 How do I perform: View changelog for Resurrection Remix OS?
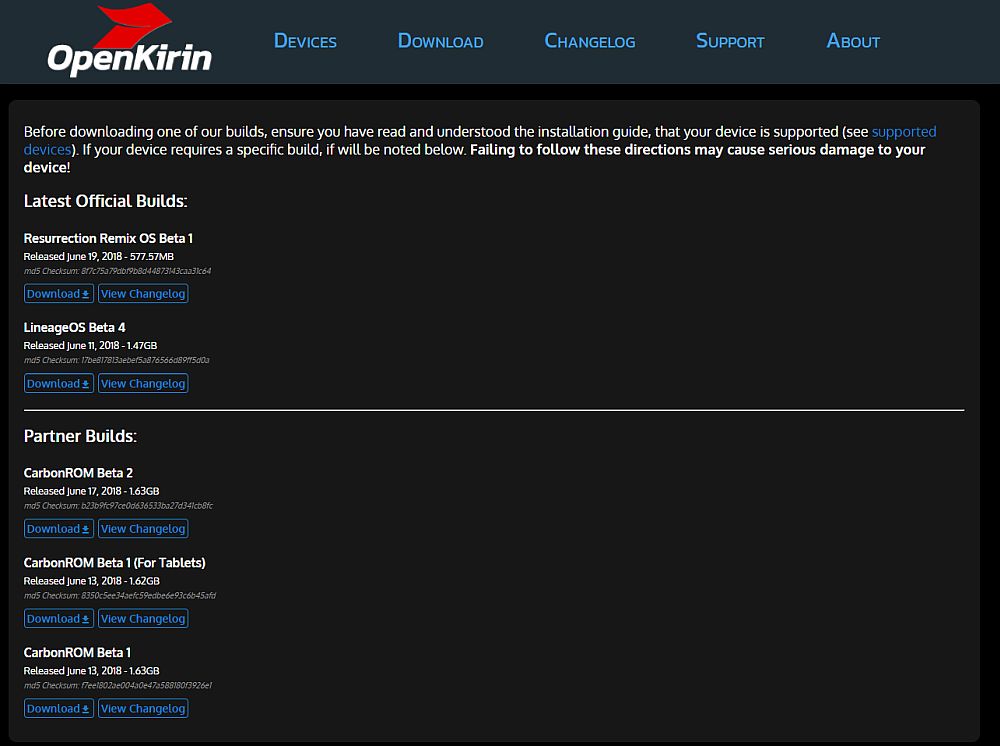143,294
